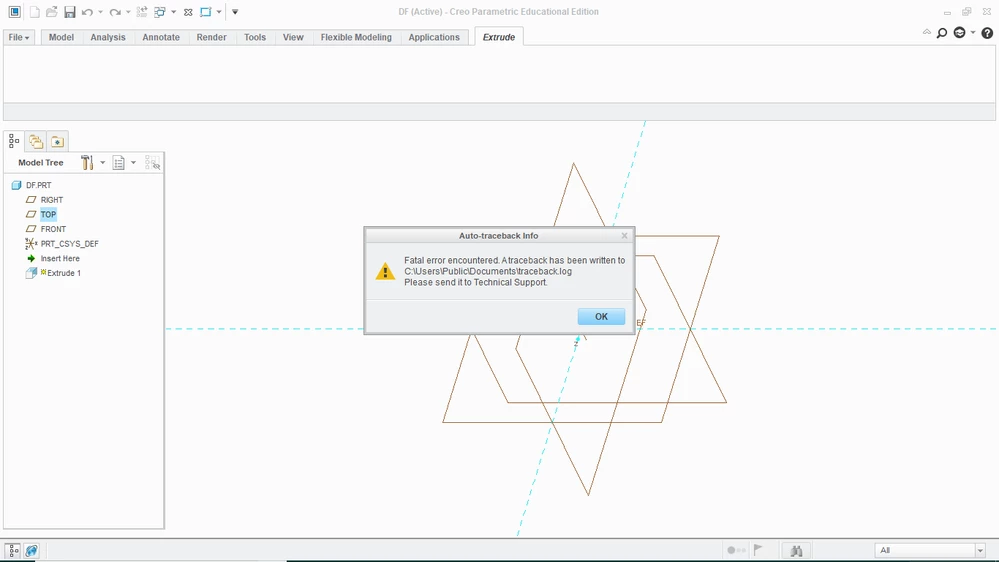Click the Regenerate model icon
The image size is (999, 562).
point(142,11)
